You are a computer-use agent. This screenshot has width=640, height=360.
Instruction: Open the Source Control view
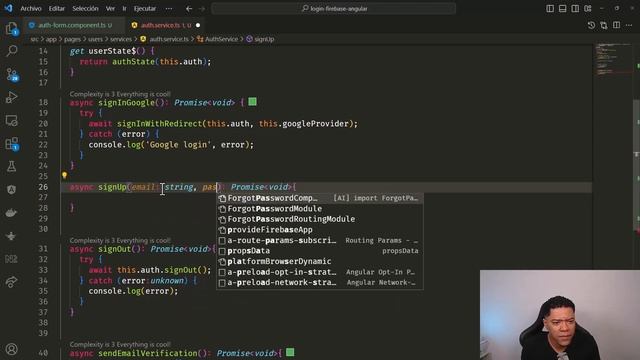(x=11, y=74)
